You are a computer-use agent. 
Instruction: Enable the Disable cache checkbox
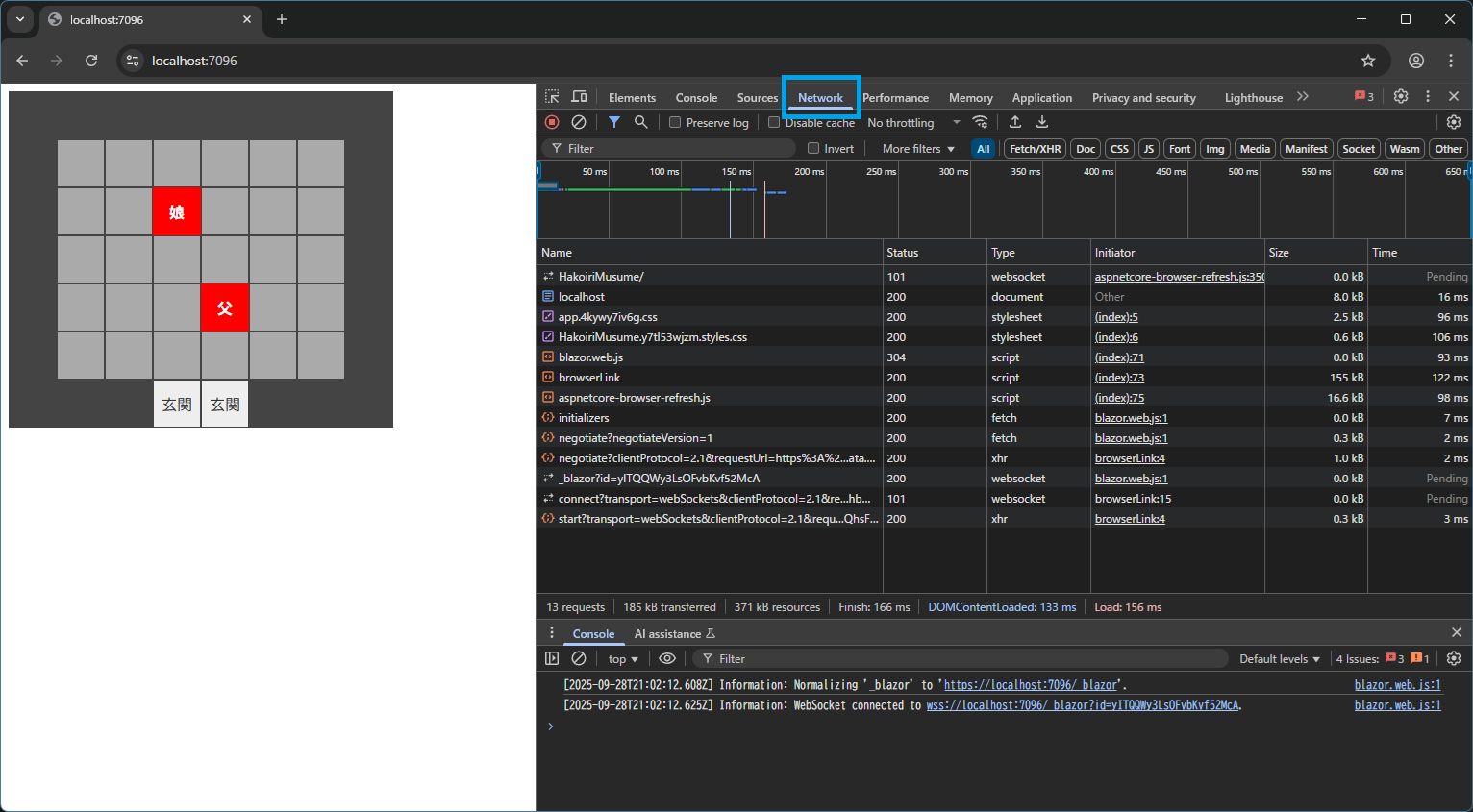774,122
